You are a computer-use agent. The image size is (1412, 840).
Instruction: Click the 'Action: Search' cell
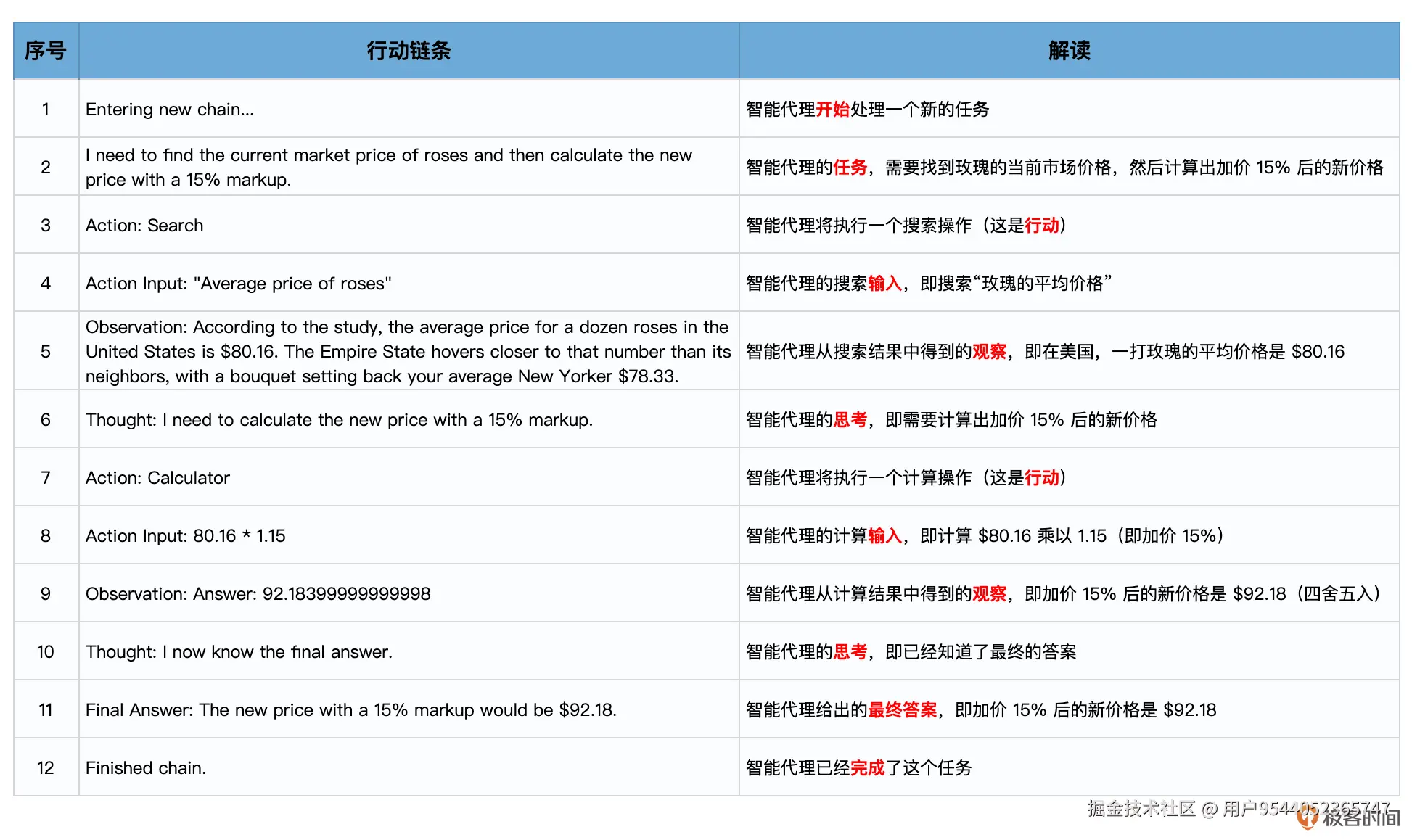pos(144,226)
